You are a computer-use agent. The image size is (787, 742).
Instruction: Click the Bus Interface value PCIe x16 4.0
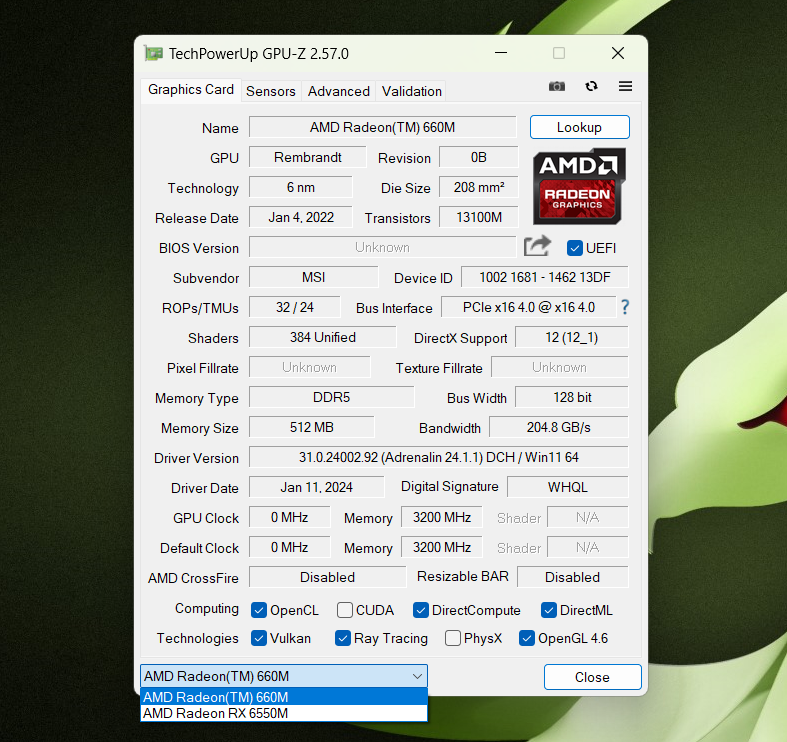click(x=529, y=307)
